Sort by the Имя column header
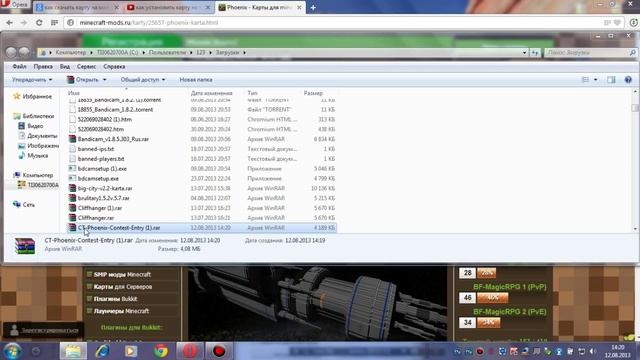 click(x=74, y=93)
